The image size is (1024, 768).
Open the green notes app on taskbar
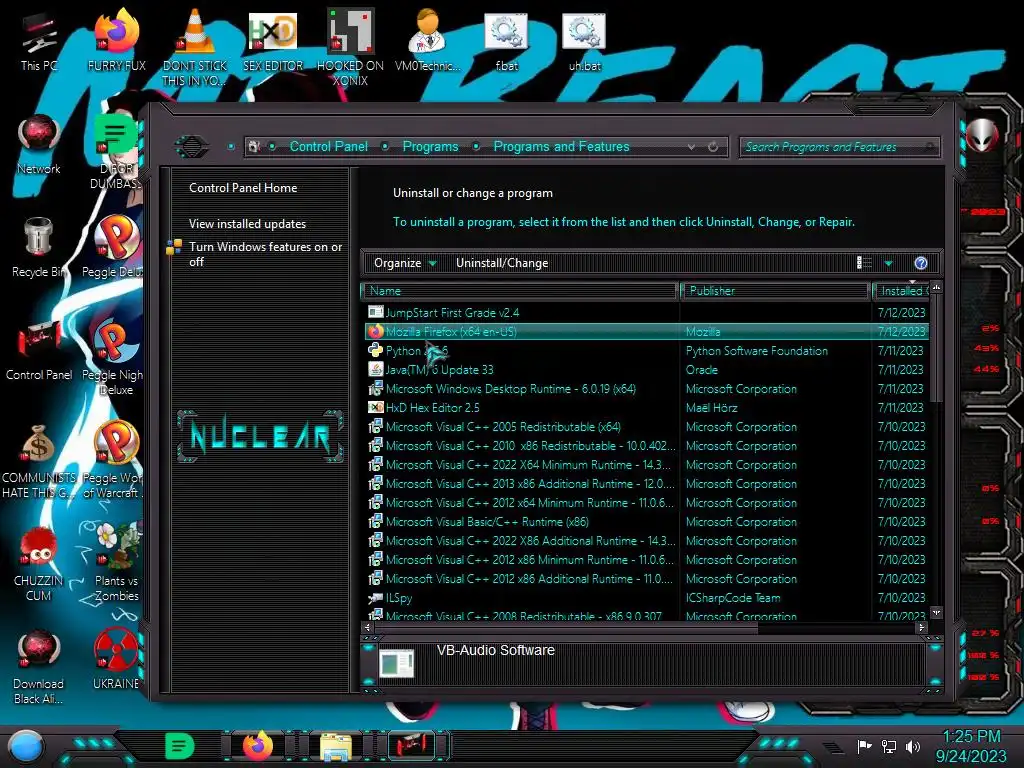coord(179,746)
